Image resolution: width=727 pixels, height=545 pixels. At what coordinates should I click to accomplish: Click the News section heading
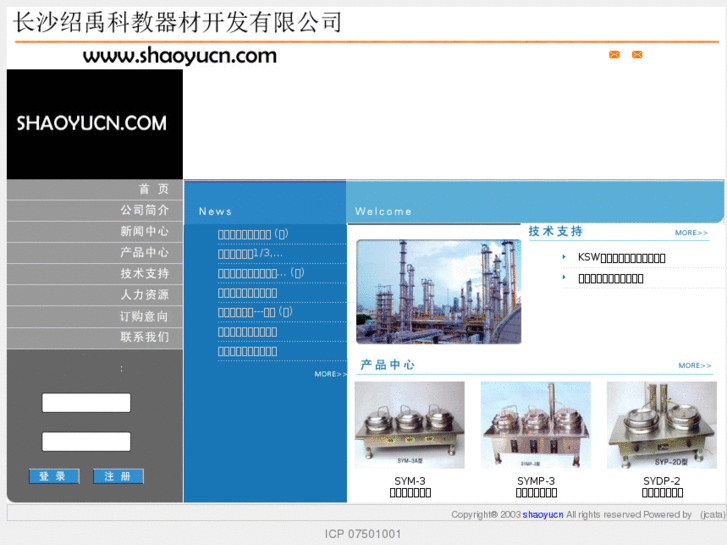coord(216,212)
